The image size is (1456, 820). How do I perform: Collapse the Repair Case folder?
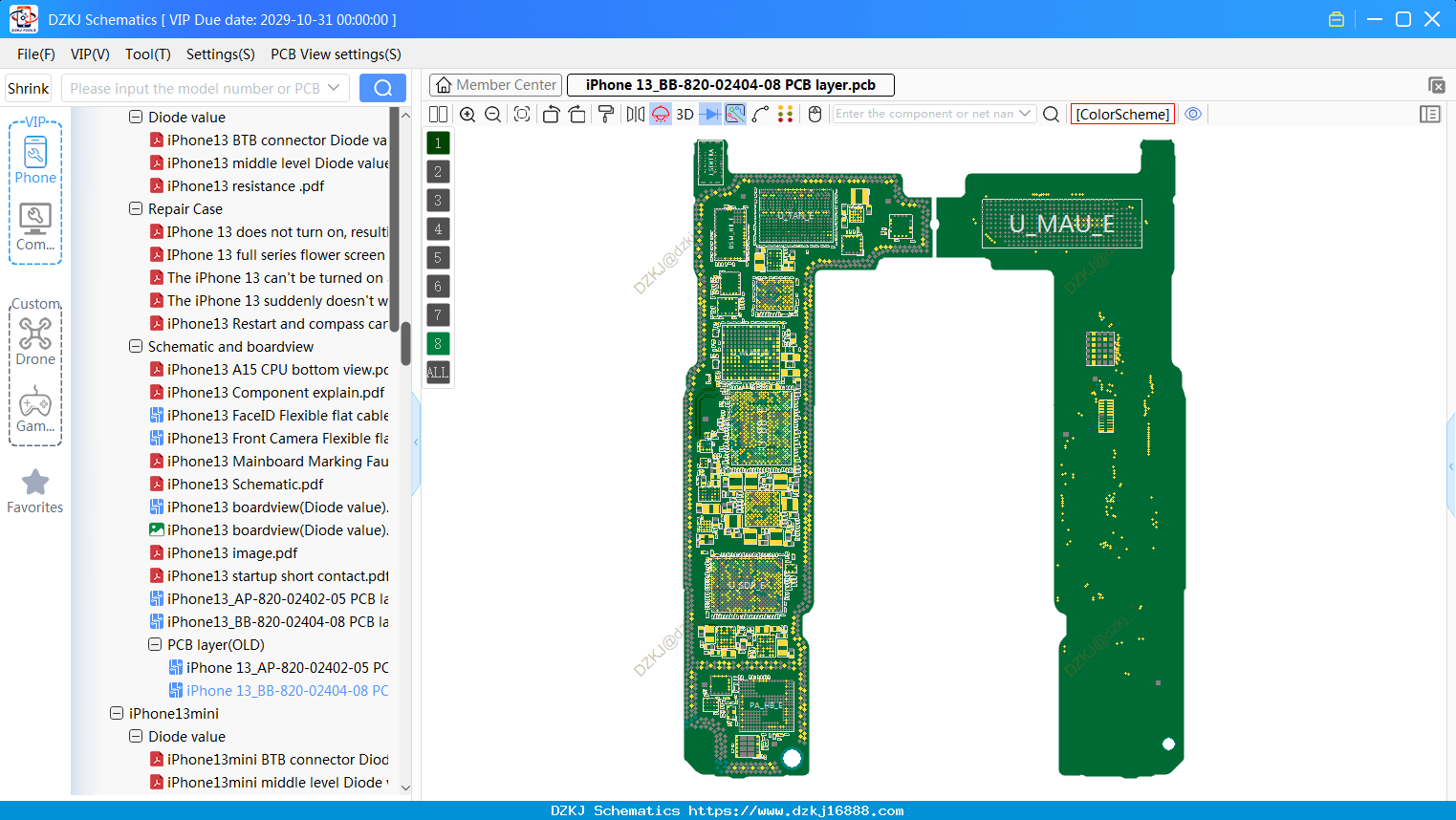tap(136, 208)
